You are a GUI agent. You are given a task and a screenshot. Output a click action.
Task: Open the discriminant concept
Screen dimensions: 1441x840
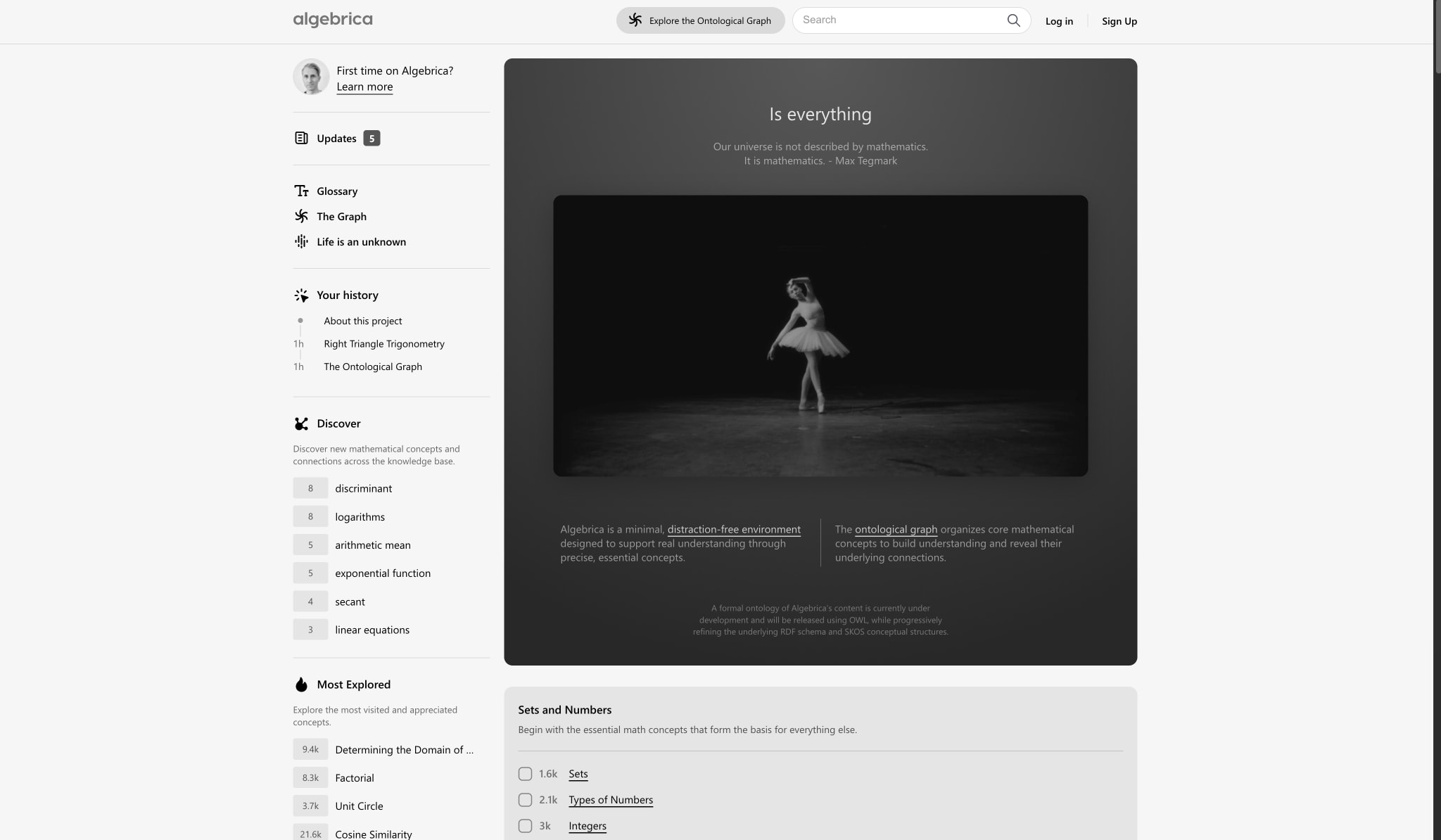pos(363,488)
